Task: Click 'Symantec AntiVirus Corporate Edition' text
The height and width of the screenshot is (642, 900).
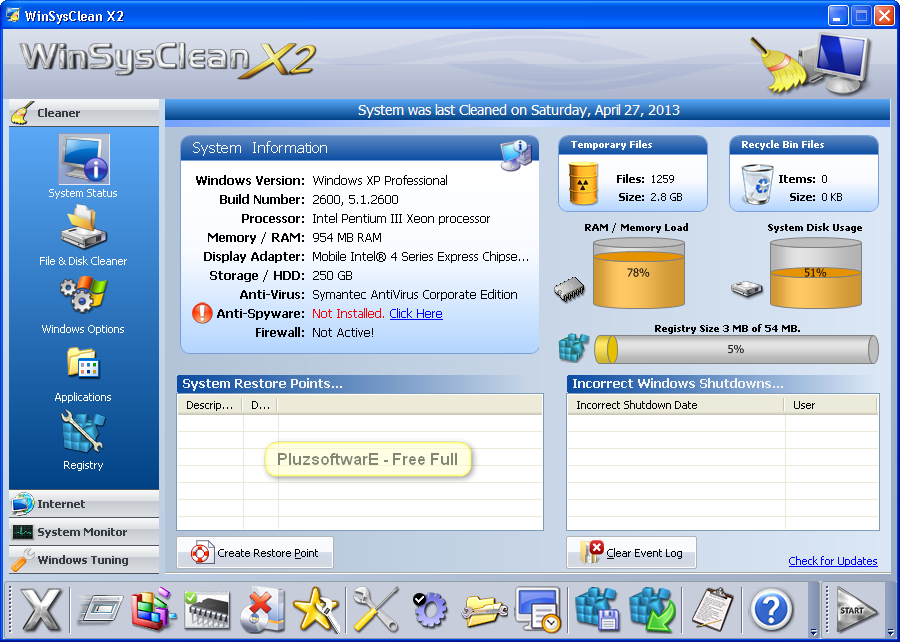Action: pyautogui.click(x=415, y=295)
